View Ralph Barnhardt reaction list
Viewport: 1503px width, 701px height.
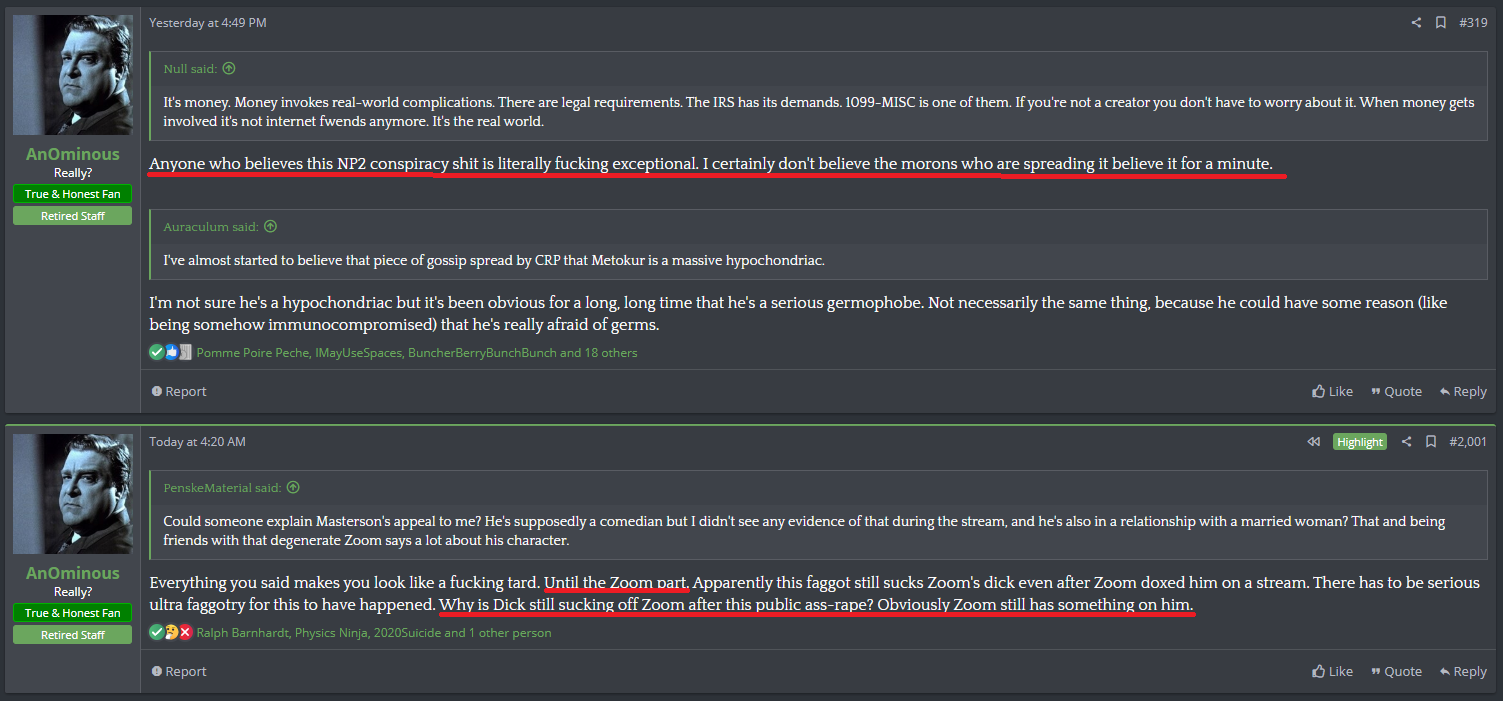pyautogui.click(x=243, y=633)
